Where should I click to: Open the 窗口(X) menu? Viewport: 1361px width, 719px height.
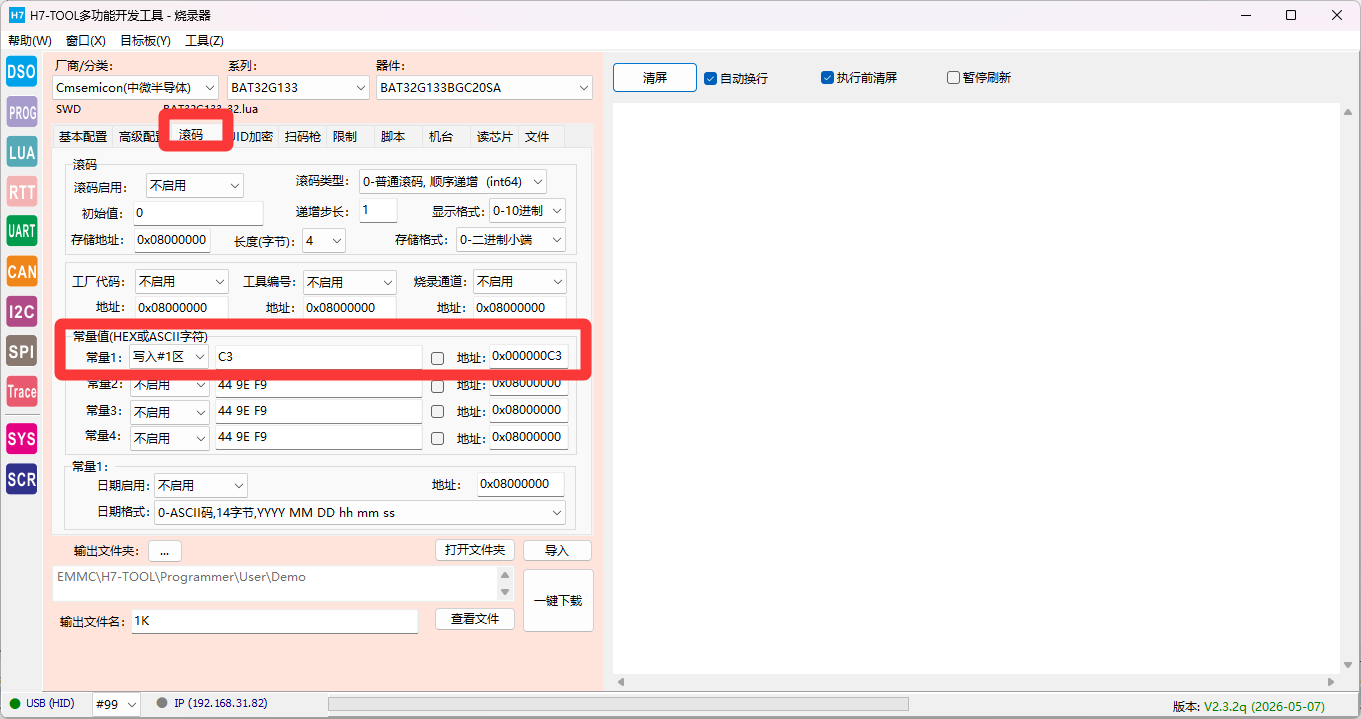pyautogui.click(x=86, y=41)
